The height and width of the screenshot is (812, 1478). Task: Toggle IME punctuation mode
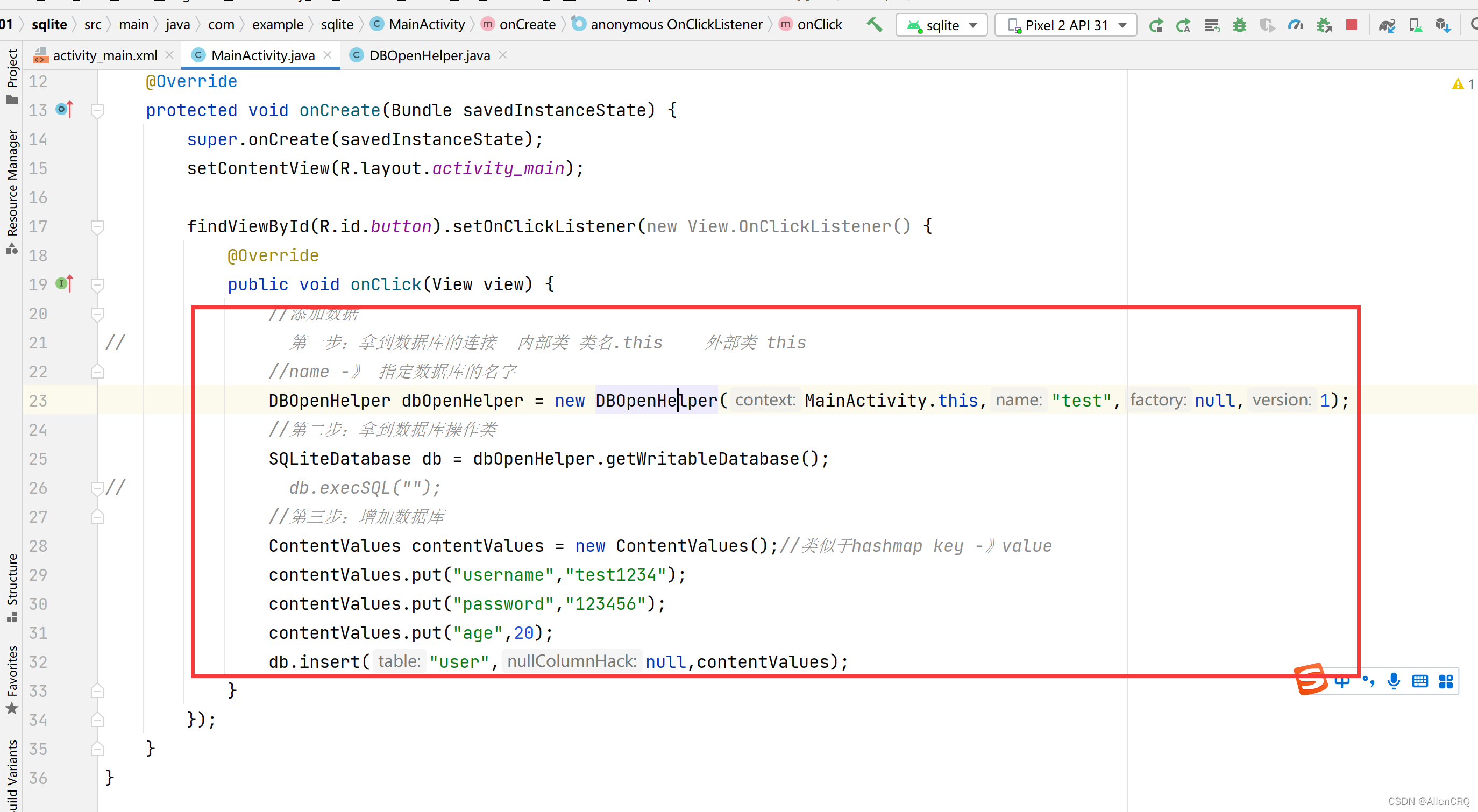[x=1368, y=681]
